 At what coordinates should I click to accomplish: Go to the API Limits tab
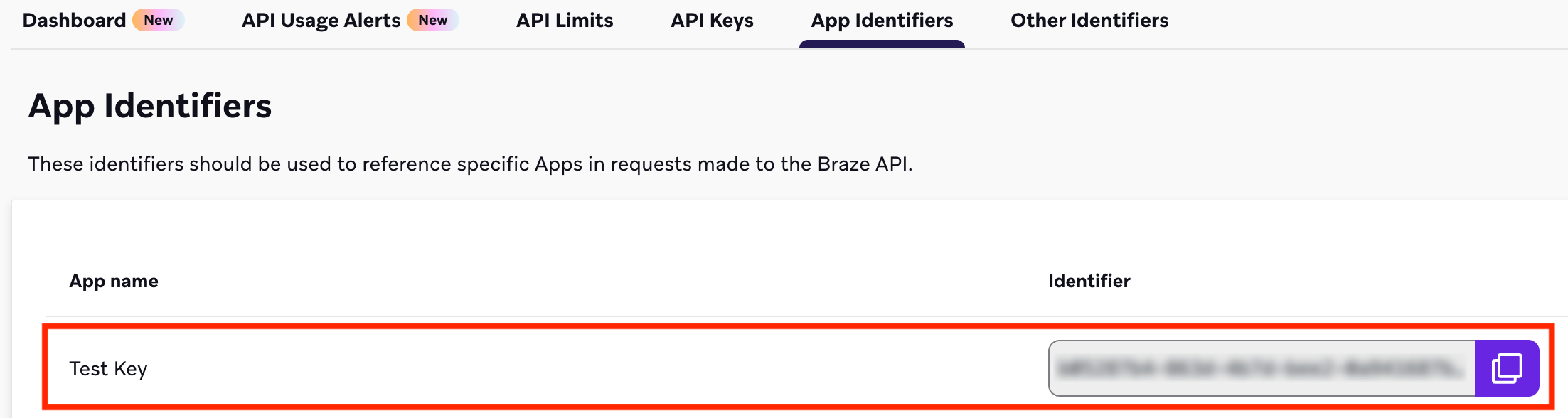[x=565, y=20]
